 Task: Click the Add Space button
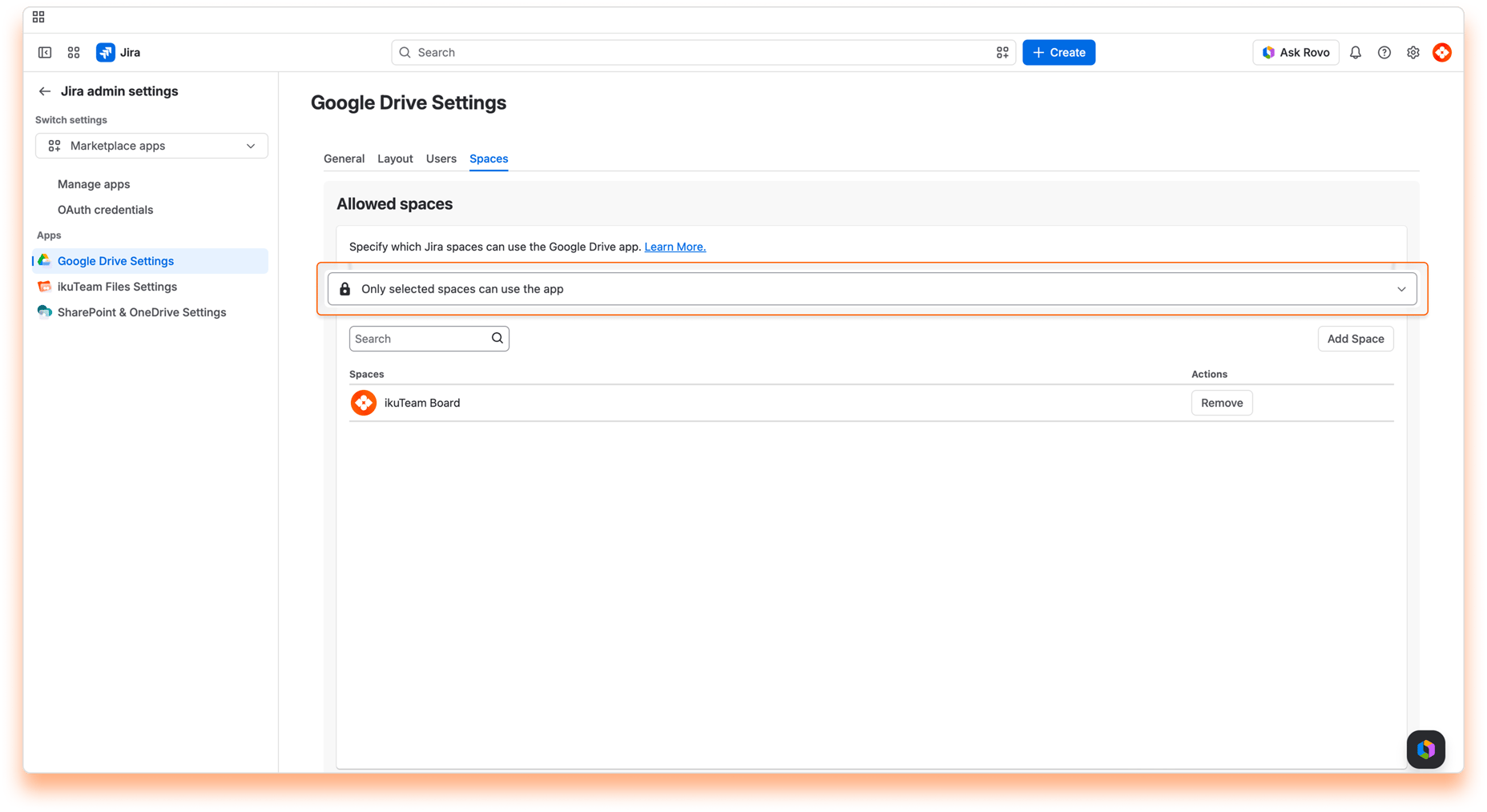point(1356,339)
